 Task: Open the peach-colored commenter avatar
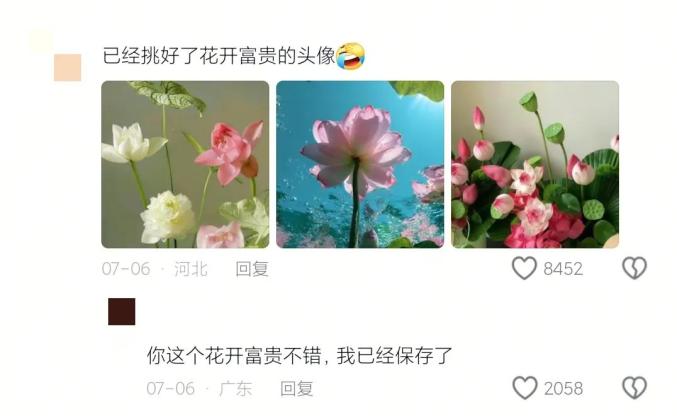(x=67, y=67)
